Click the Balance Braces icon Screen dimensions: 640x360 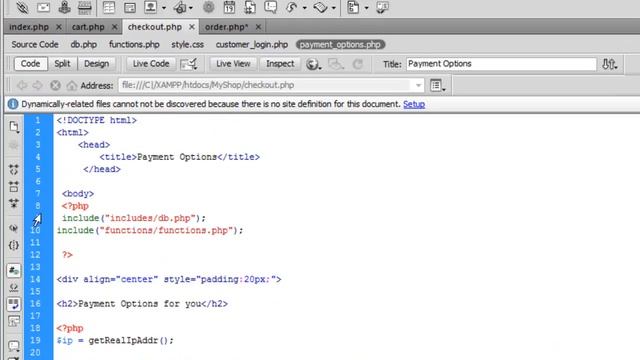pyautogui.click(x=14, y=245)
